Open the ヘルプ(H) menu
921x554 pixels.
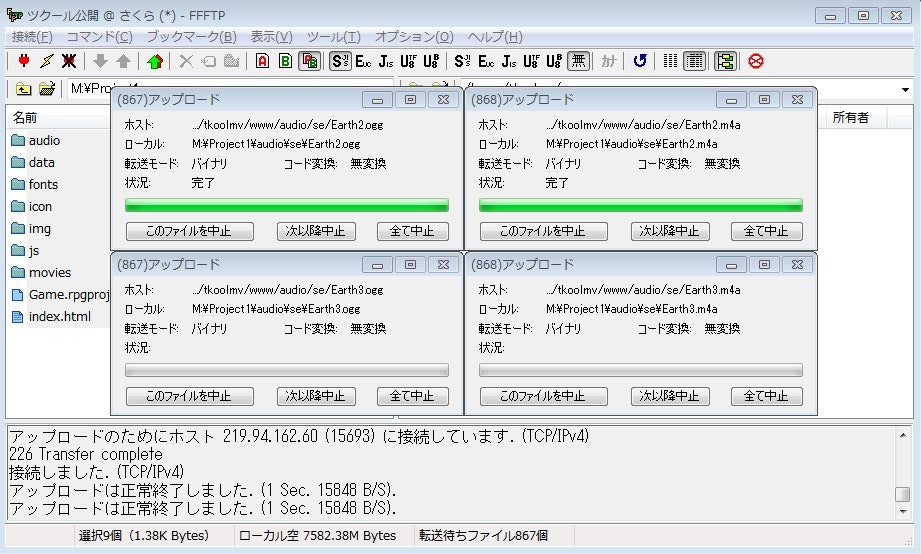495,37
